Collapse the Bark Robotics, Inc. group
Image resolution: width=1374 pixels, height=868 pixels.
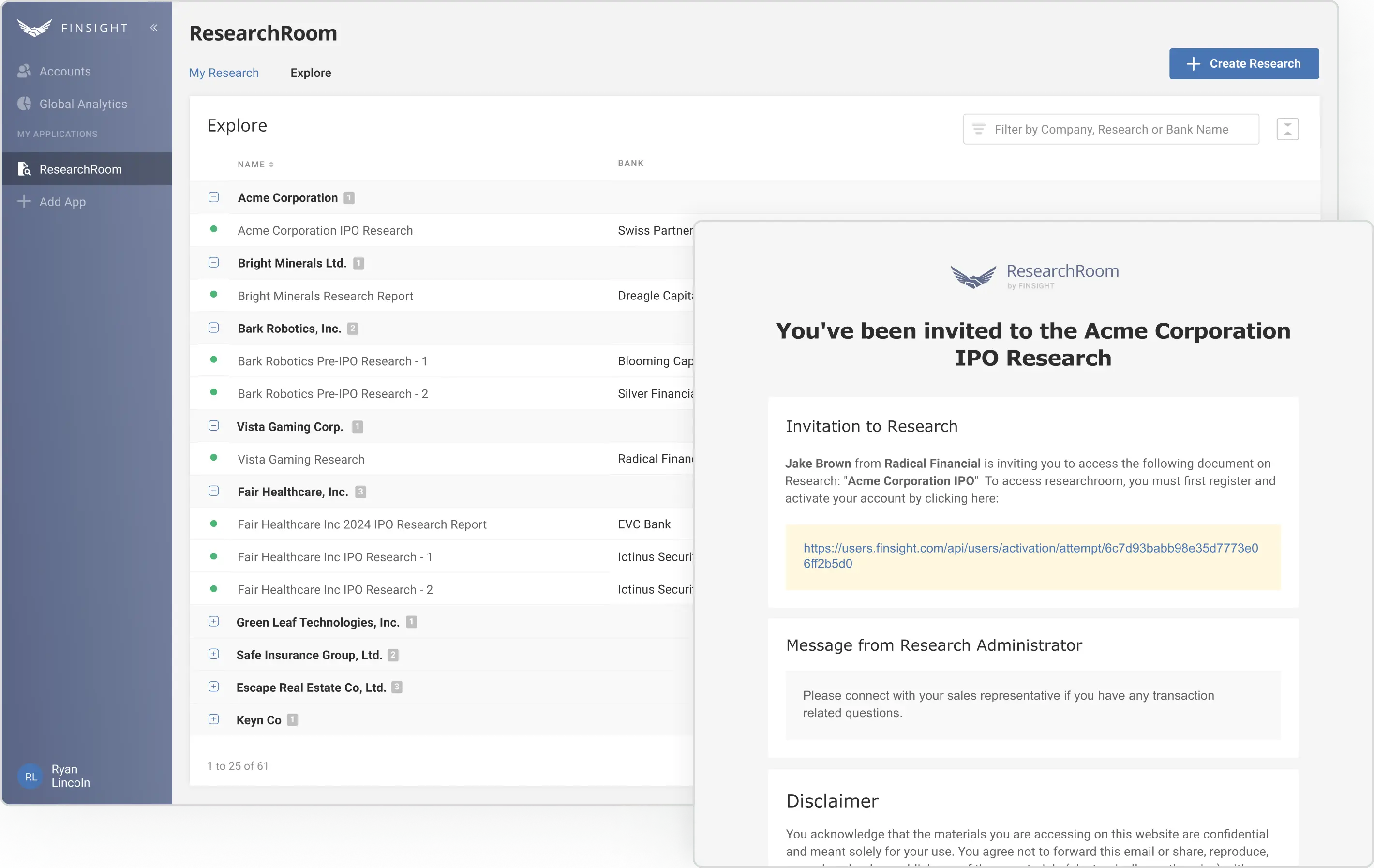(213, 328)
